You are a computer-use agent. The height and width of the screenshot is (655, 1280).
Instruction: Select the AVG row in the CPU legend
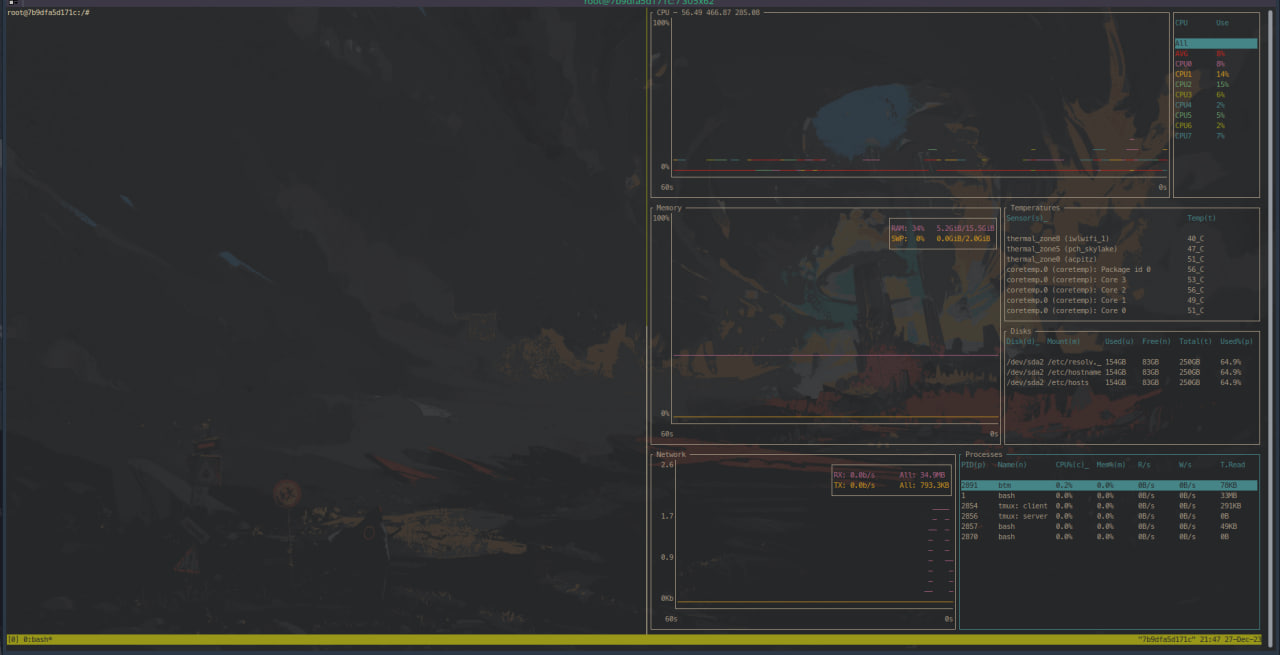[1215, 53]
